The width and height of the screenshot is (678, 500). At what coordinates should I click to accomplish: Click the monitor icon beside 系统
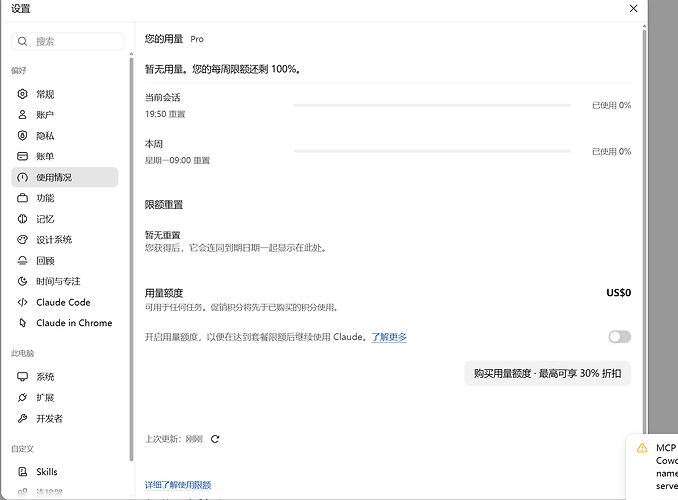coord(22,376)
